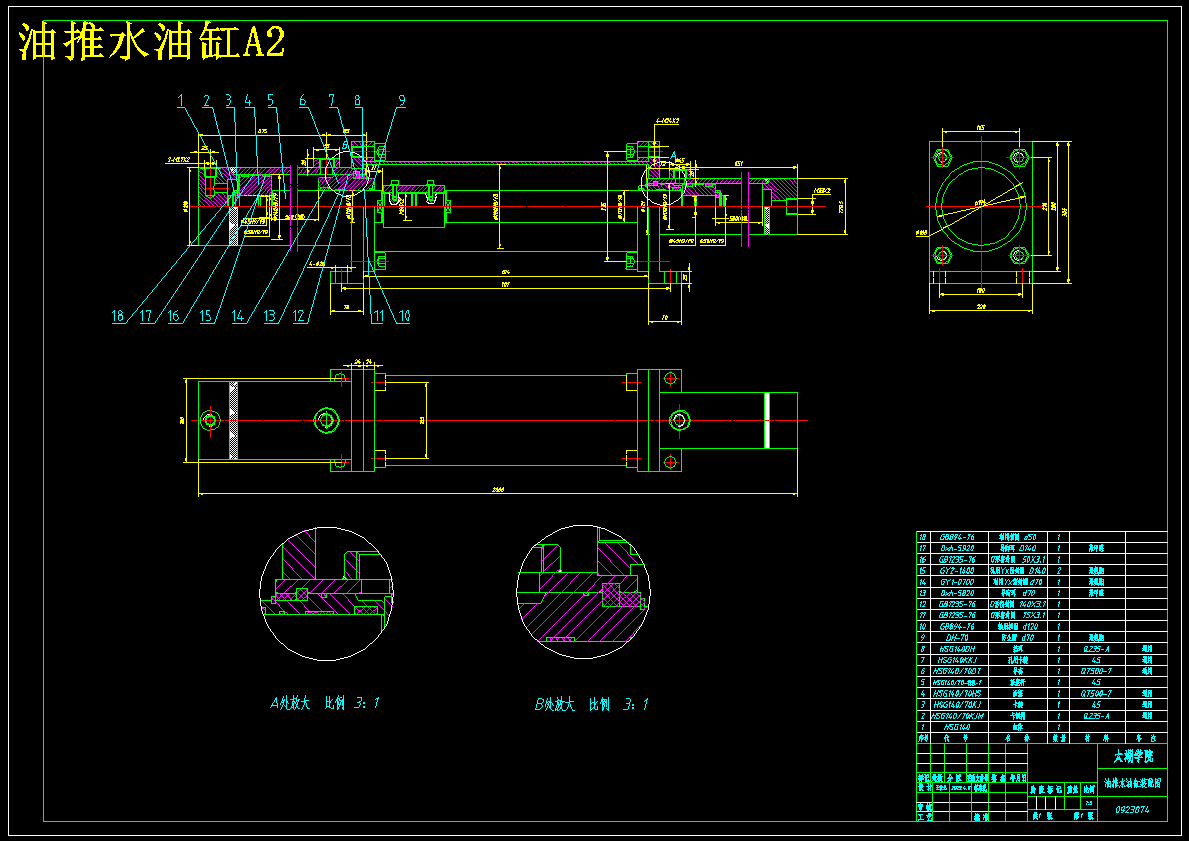Image resolution: width=1189 pixels, height=841 pixels.
Task: Pick part balloon number 17
Action: click(x=145, y=316)
